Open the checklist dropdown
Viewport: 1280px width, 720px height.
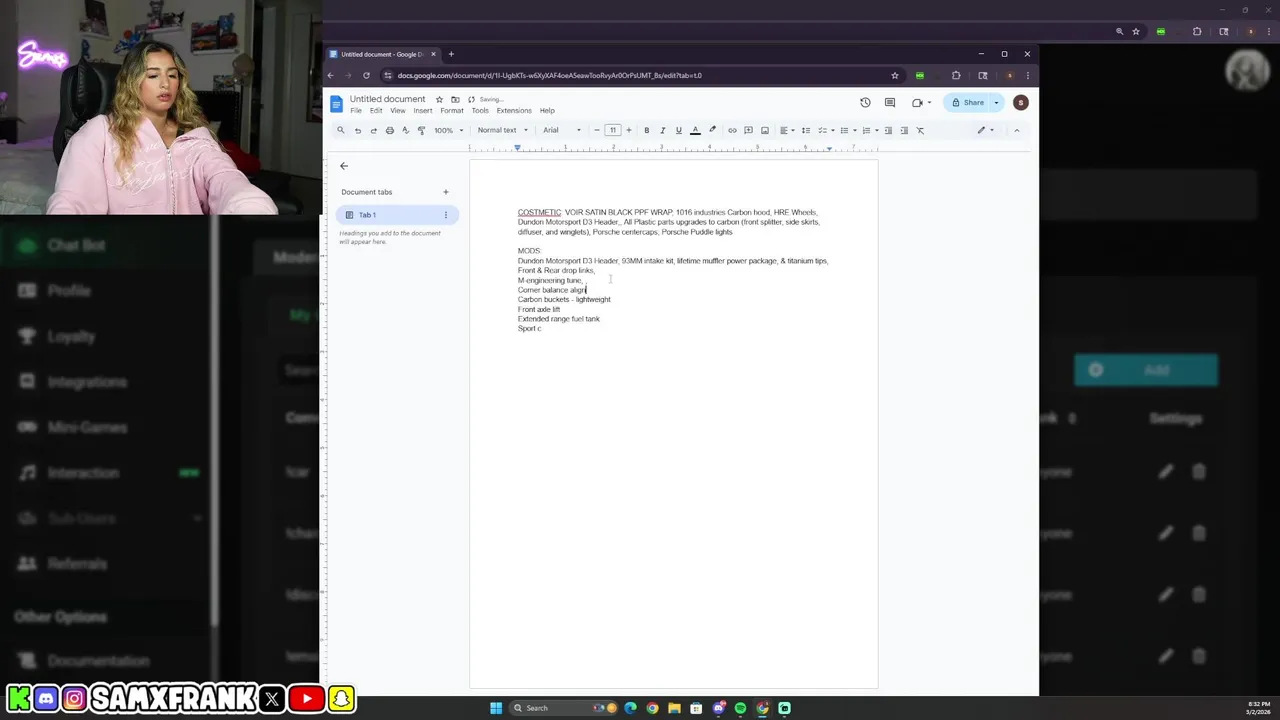coord(825,130)
